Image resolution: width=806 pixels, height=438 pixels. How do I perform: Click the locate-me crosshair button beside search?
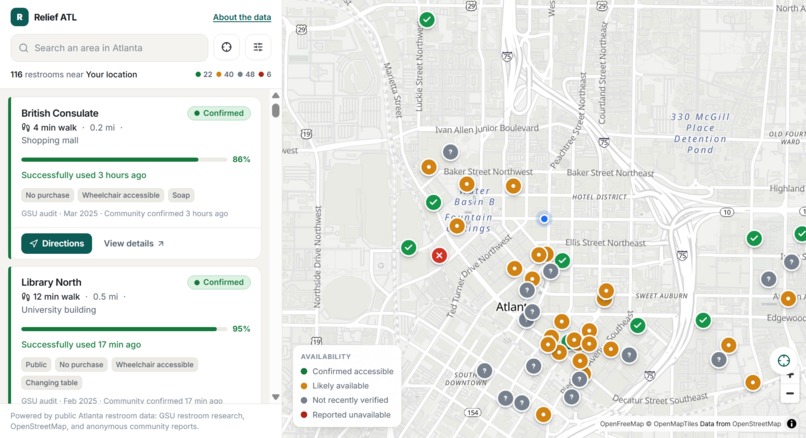click(x=226, y=47)
